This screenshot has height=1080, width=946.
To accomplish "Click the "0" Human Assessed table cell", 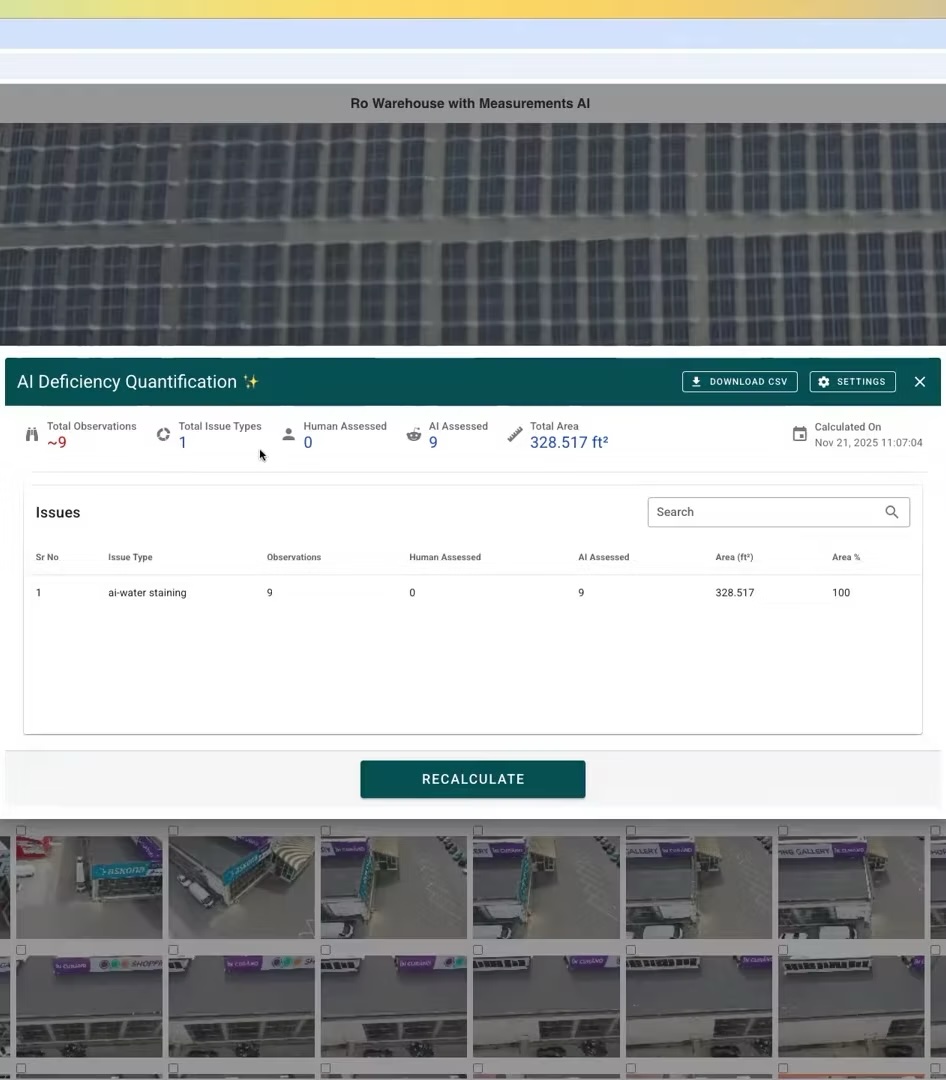I will (412, 592).
